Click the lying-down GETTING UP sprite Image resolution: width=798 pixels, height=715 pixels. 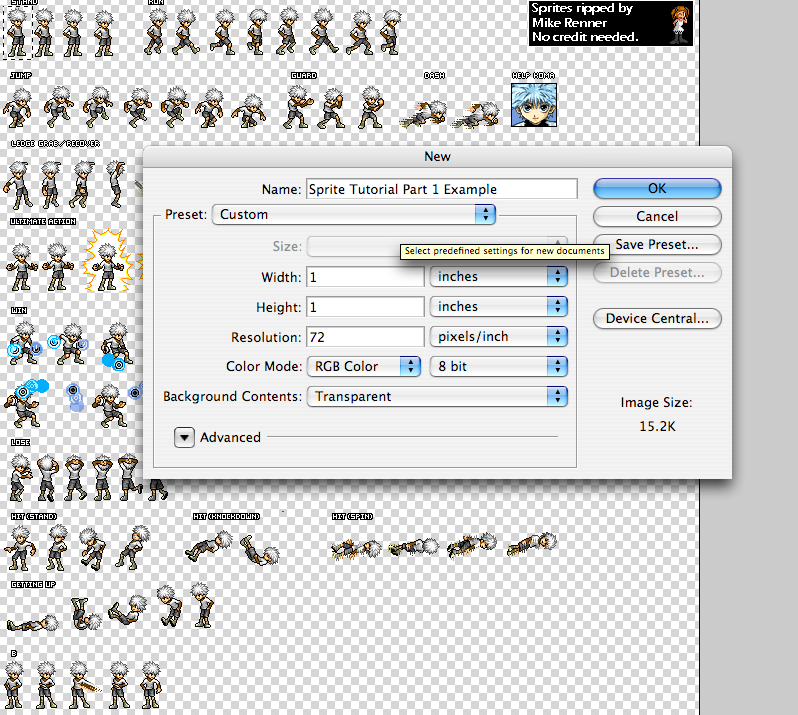point(33,623)
